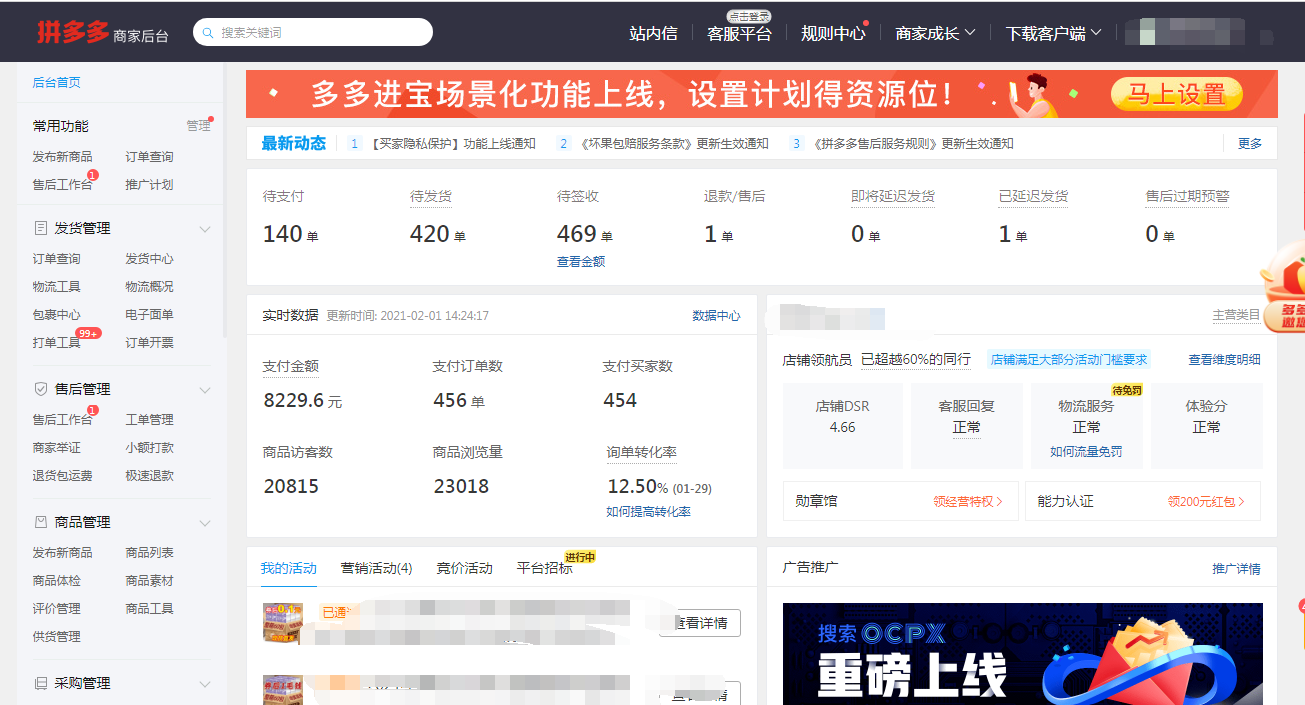Open 工单管理 under 售后管理

click(149, 420)
